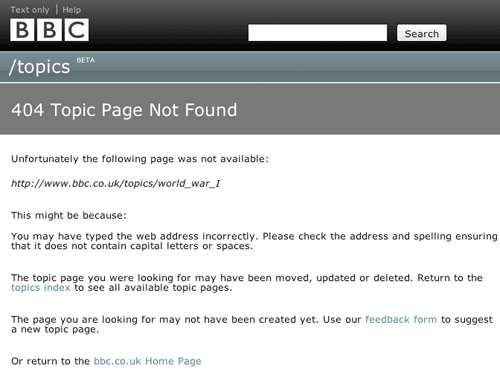Click 'Unfortunately the following page was not available' text
Screen dimensions: 500x380
tap(140, 159)
